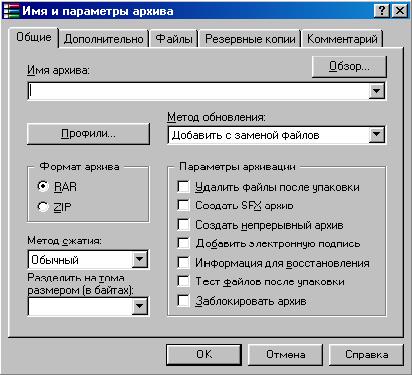Open the volume size dropdown arrow
This screenshot has height=375, width=412.
point(139,306)
